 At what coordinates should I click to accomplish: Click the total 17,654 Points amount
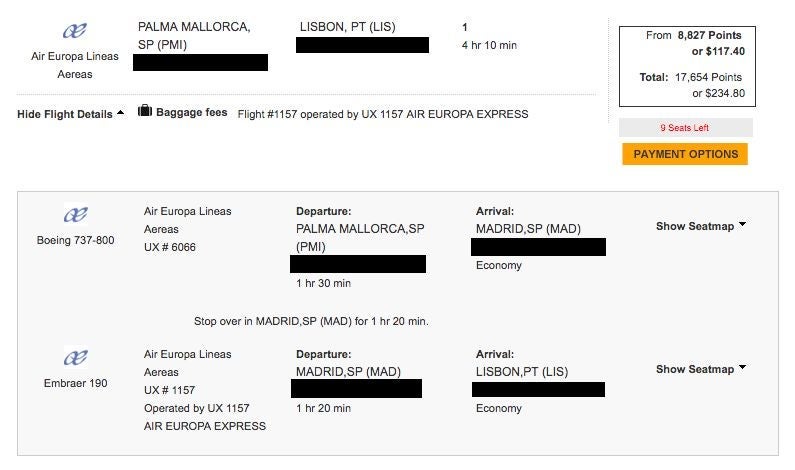coord(712,77)
